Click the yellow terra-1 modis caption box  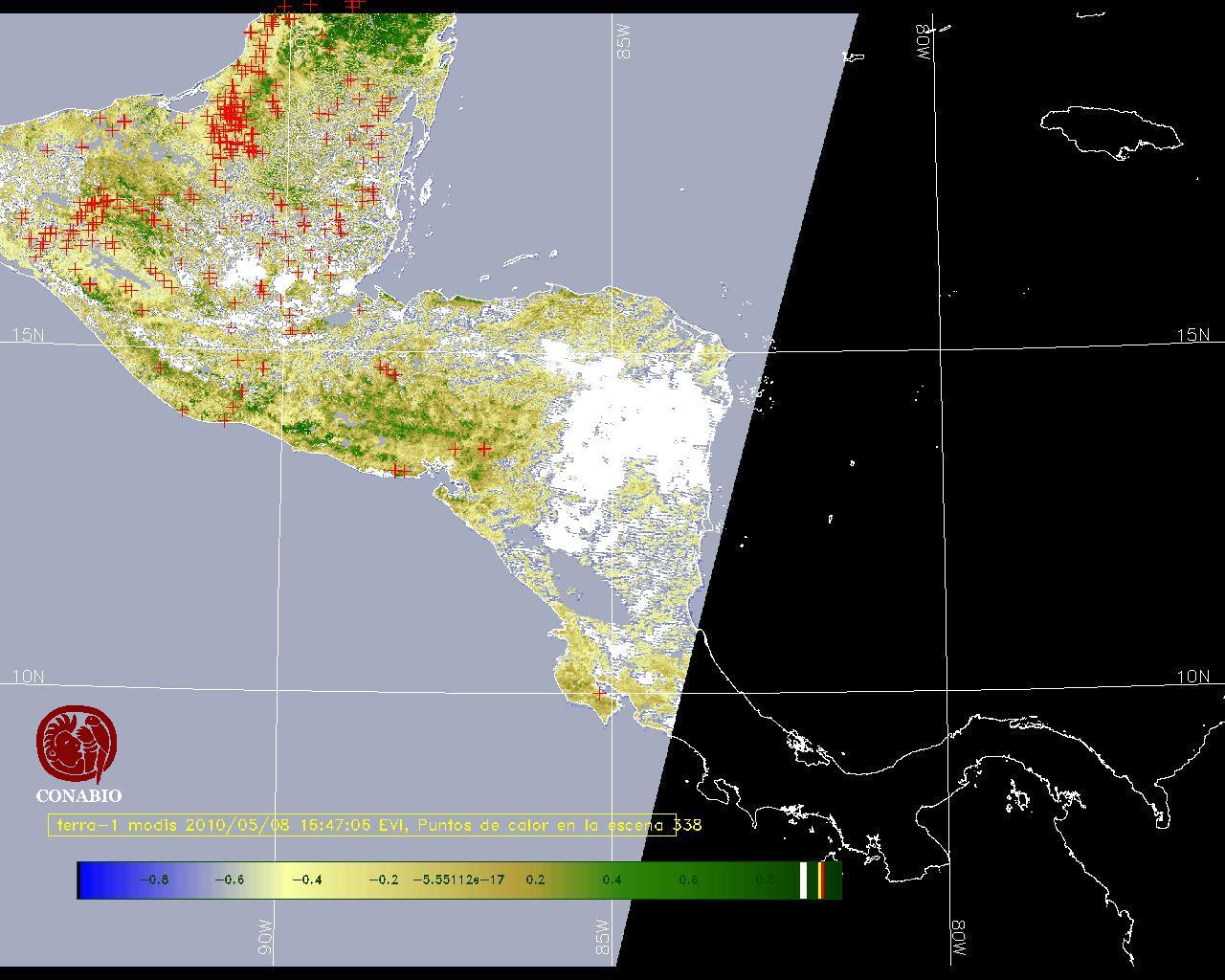tap(362, 825)
